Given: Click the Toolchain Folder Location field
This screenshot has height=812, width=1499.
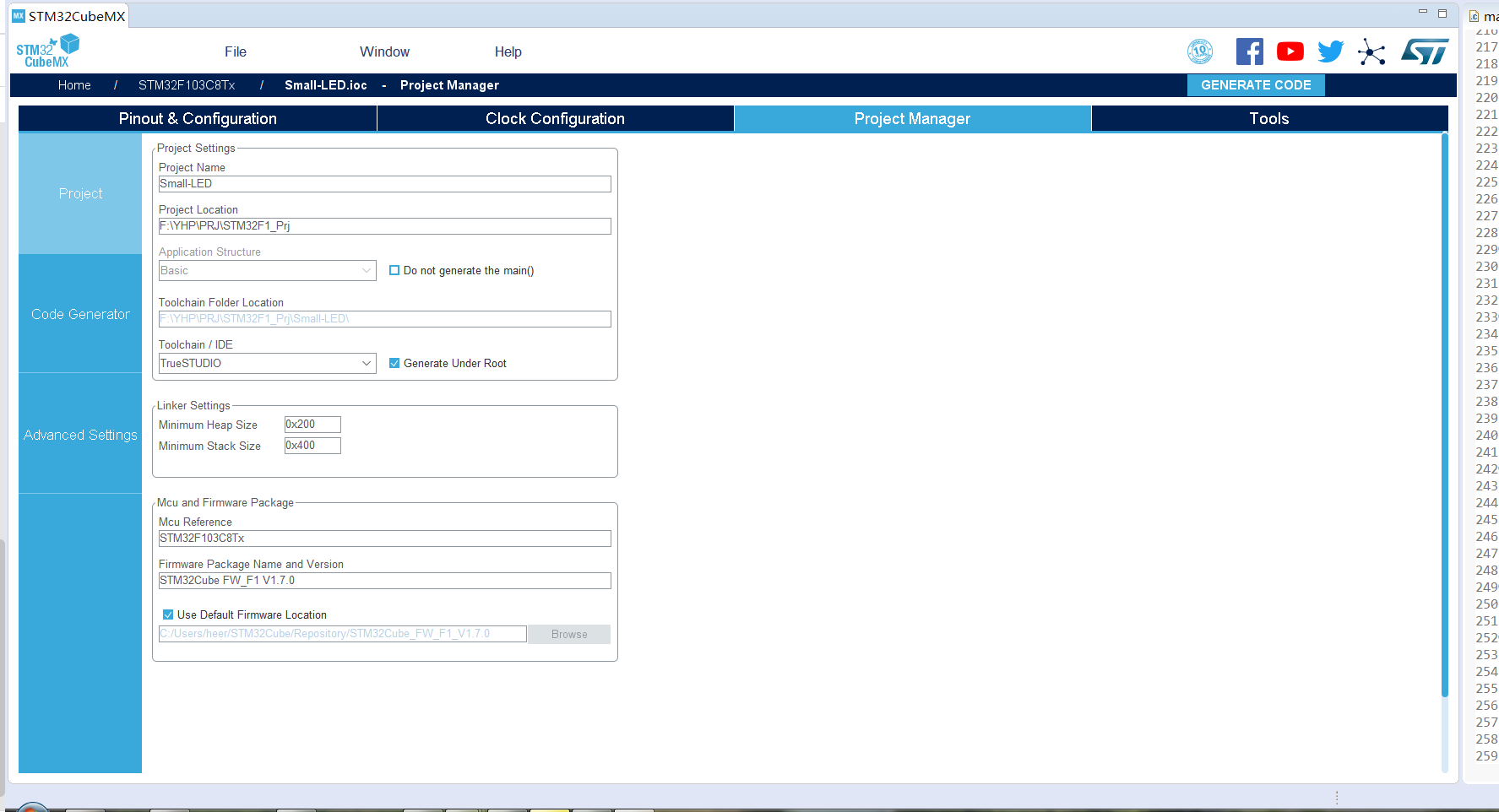Looking at the screenshot, I should 384,319.
